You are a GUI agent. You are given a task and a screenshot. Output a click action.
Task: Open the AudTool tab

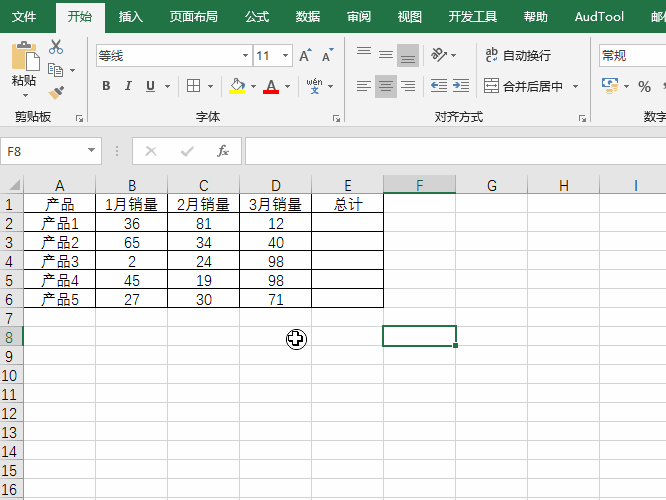[599, 17]
